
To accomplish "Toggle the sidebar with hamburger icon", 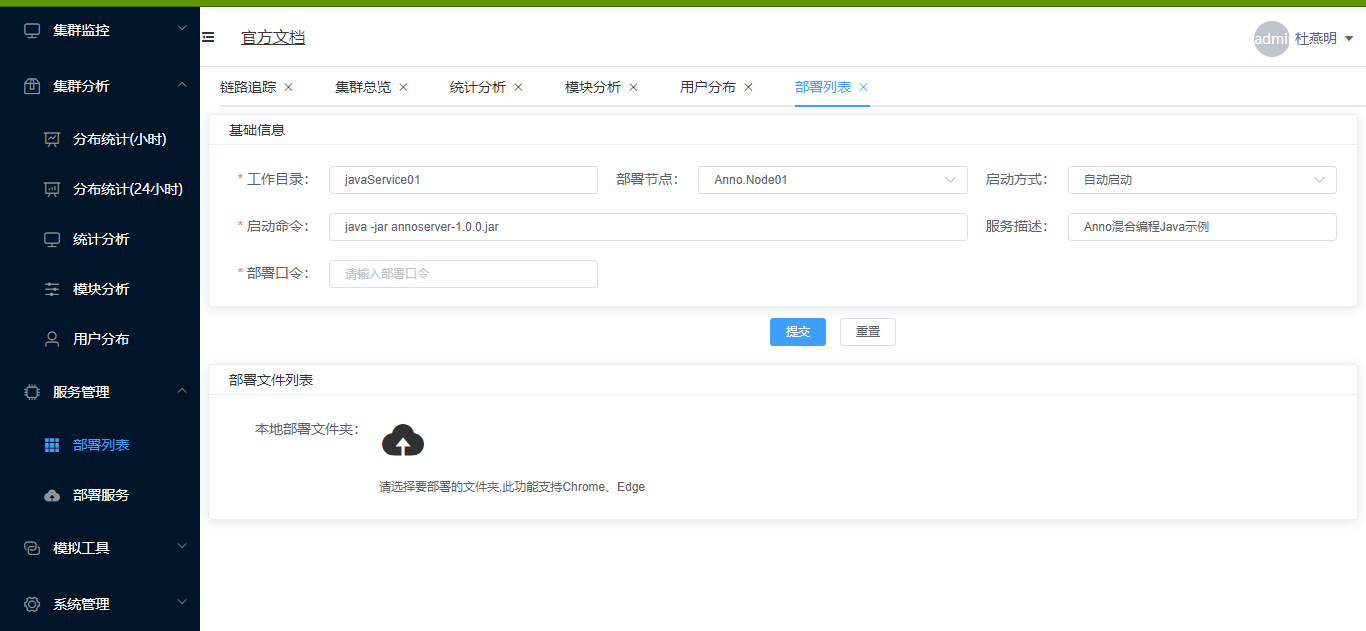I will click(208, 37).
